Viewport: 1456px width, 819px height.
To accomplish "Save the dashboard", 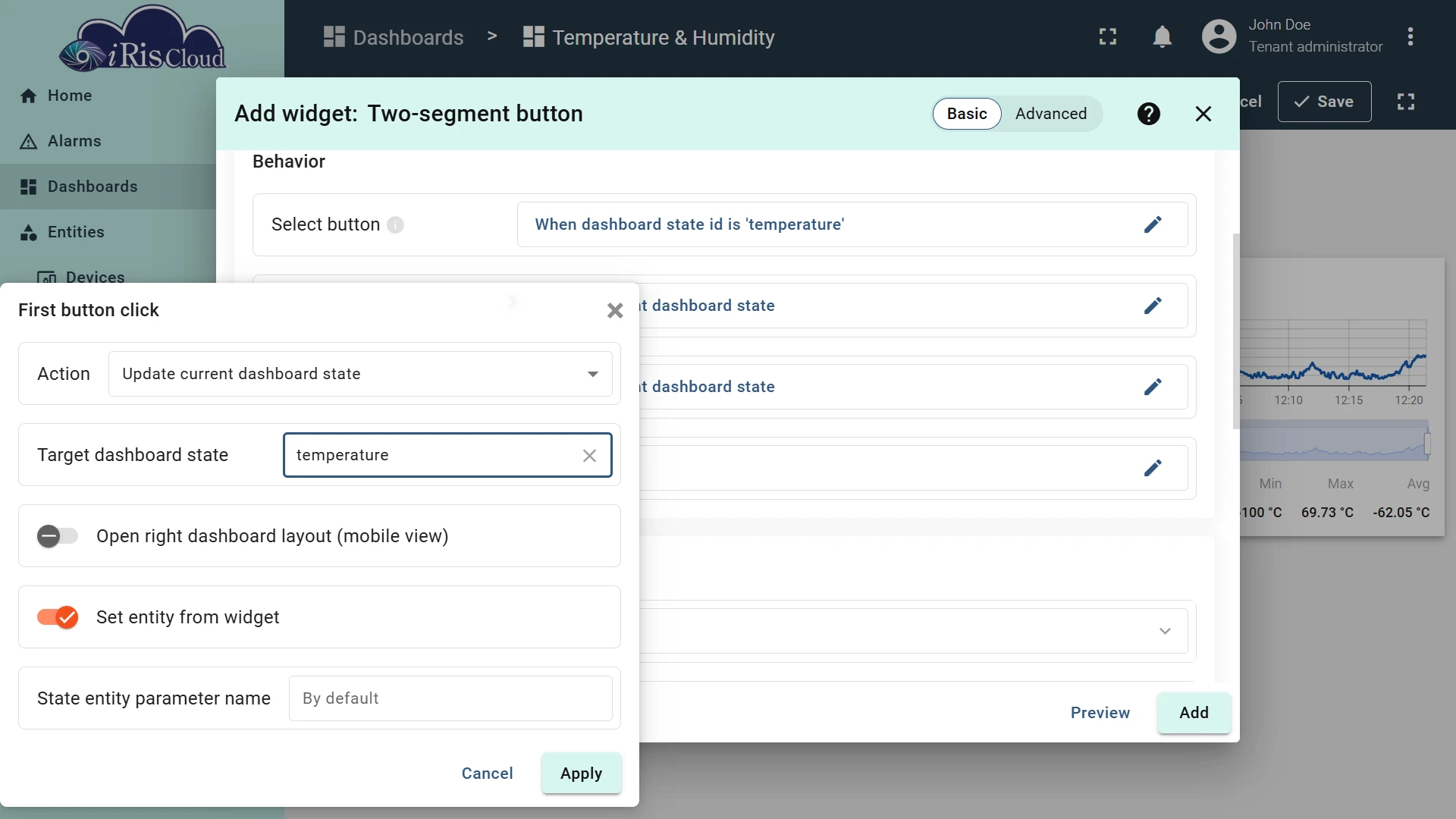I will pyautogui.click(x=1324, y=102).
